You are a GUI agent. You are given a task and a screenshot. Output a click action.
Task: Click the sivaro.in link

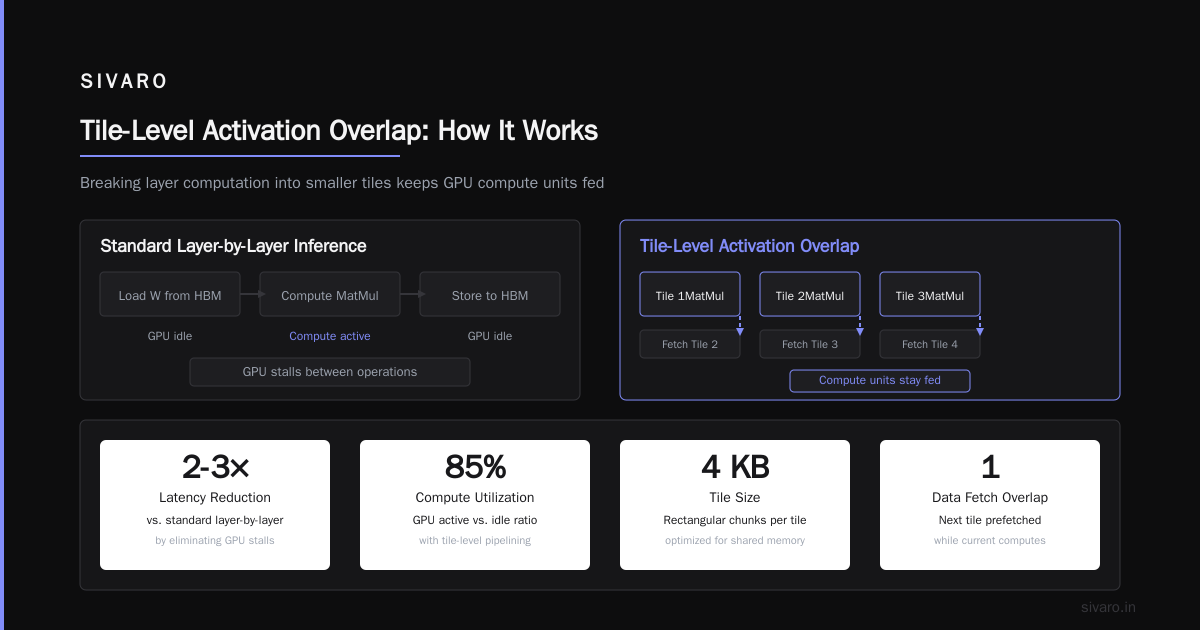click(x=1108, y=607)
